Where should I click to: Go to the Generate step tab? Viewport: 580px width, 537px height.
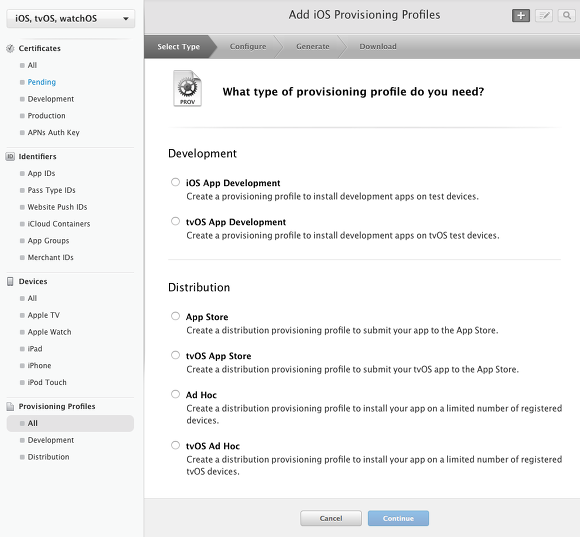[x=313, y=47]
